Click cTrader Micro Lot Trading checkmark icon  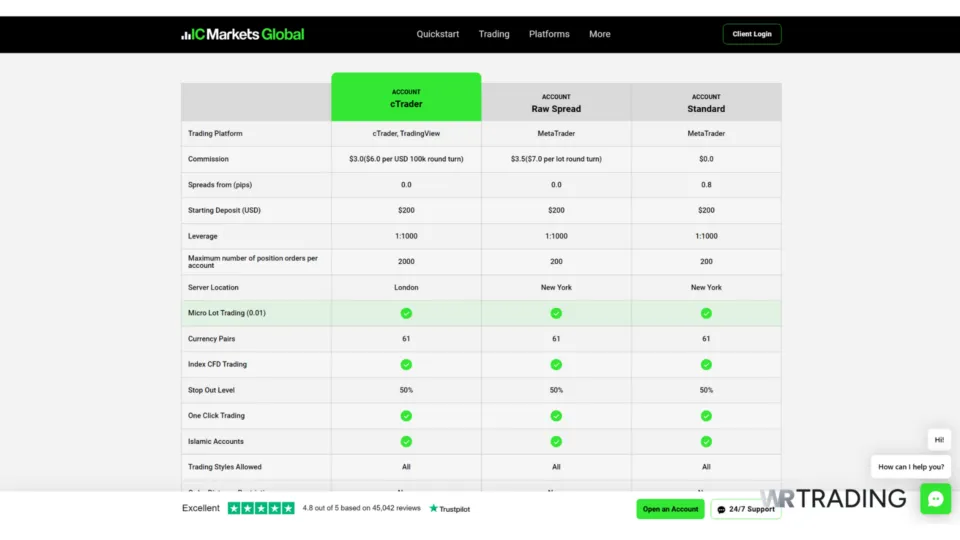click(406, 313)
